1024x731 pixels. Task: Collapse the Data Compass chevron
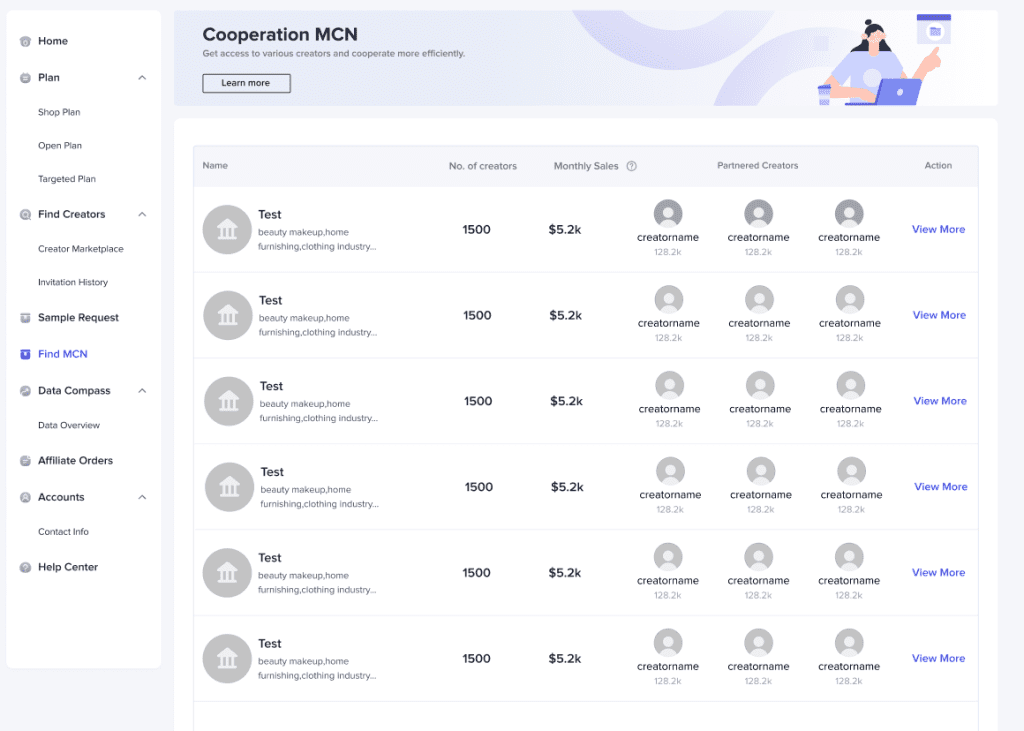[142, 391]
